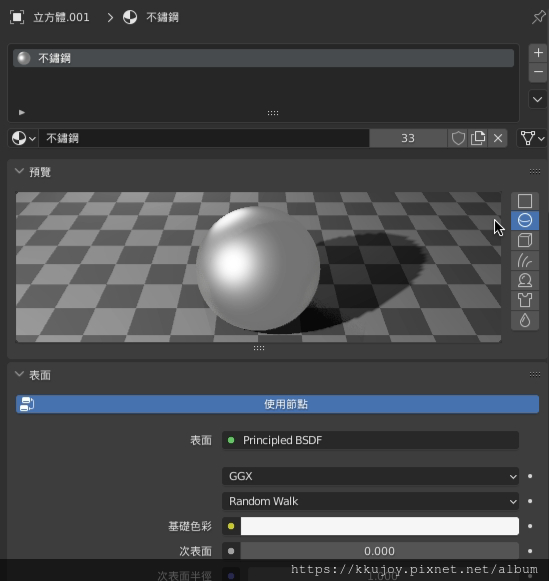Screen dimensions: 549x581
Task: Select the 不鏽鋼 material slot in list
Action: pos(263,58)
